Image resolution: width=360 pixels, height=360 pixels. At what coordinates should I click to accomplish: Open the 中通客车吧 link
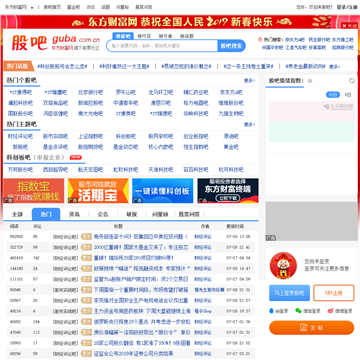[x=125, y=103]
